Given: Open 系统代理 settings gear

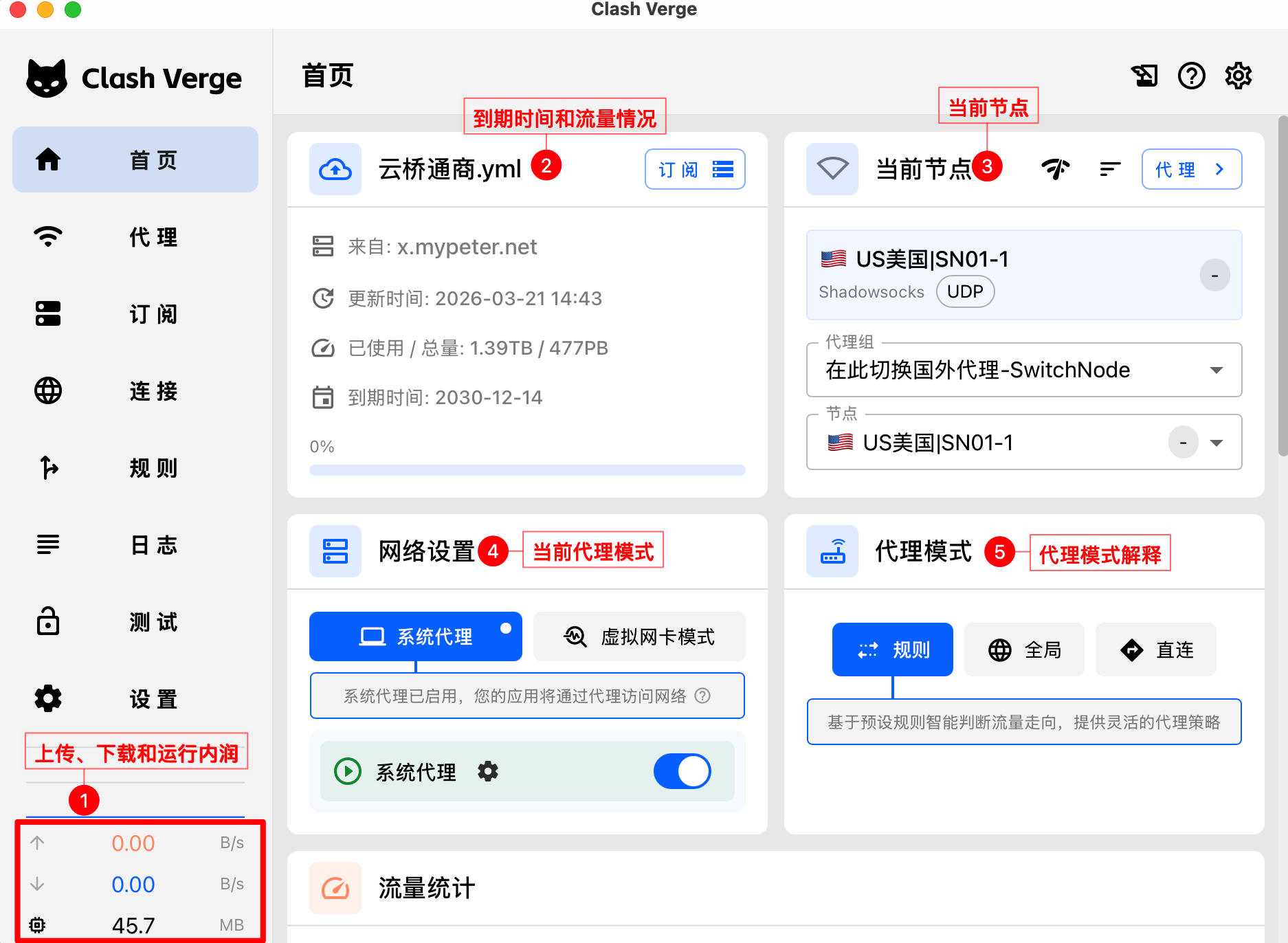Looking at the screenshot, I should click(x=488, y=771).
